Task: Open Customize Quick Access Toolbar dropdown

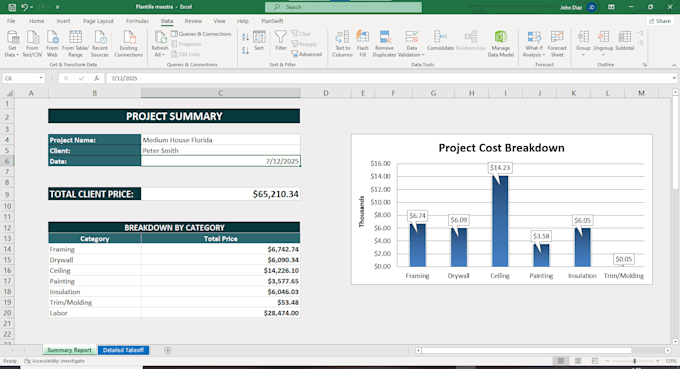Action: tap(57, 7)
